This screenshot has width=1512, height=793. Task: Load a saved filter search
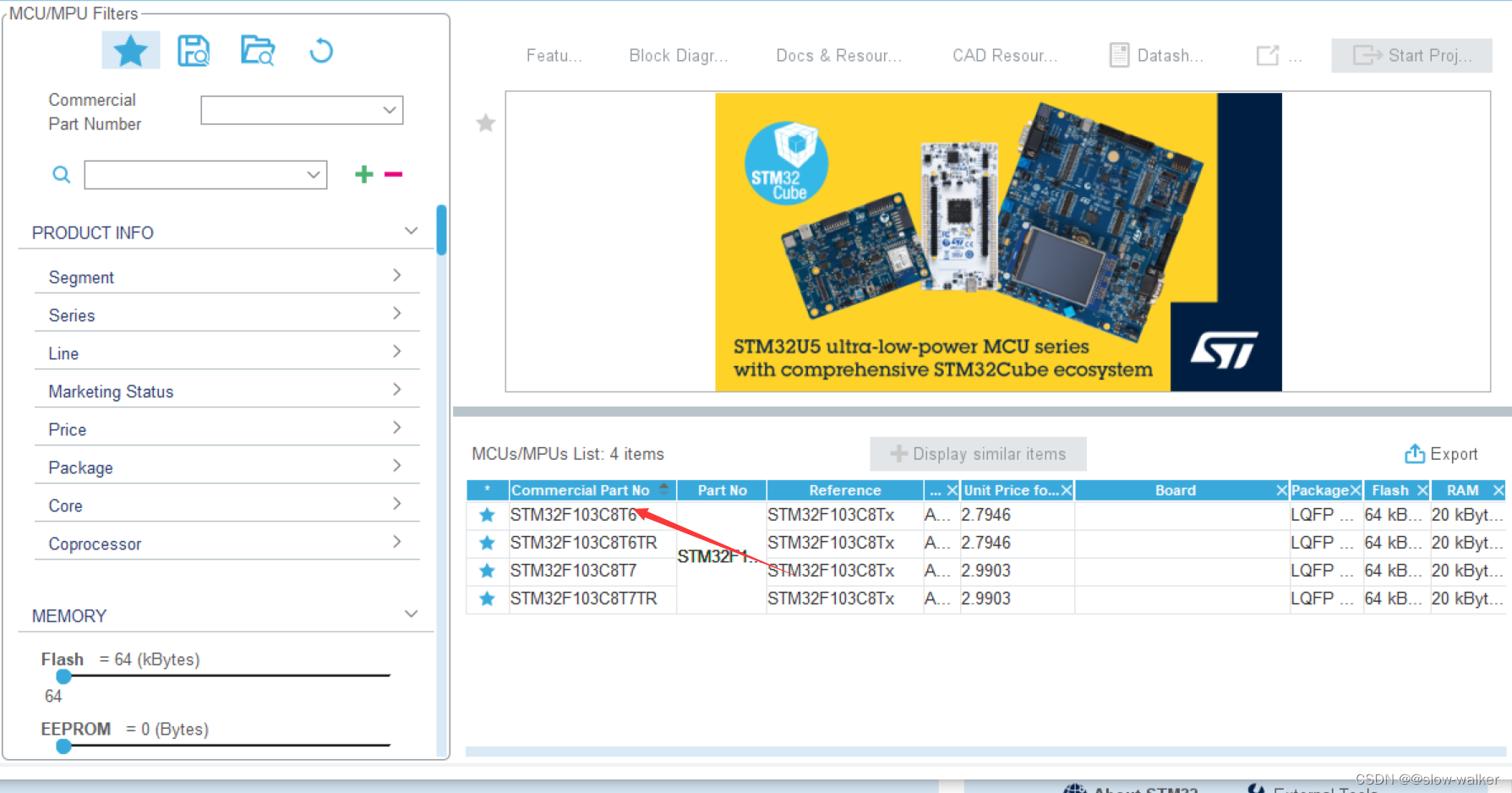pos(257,50)
